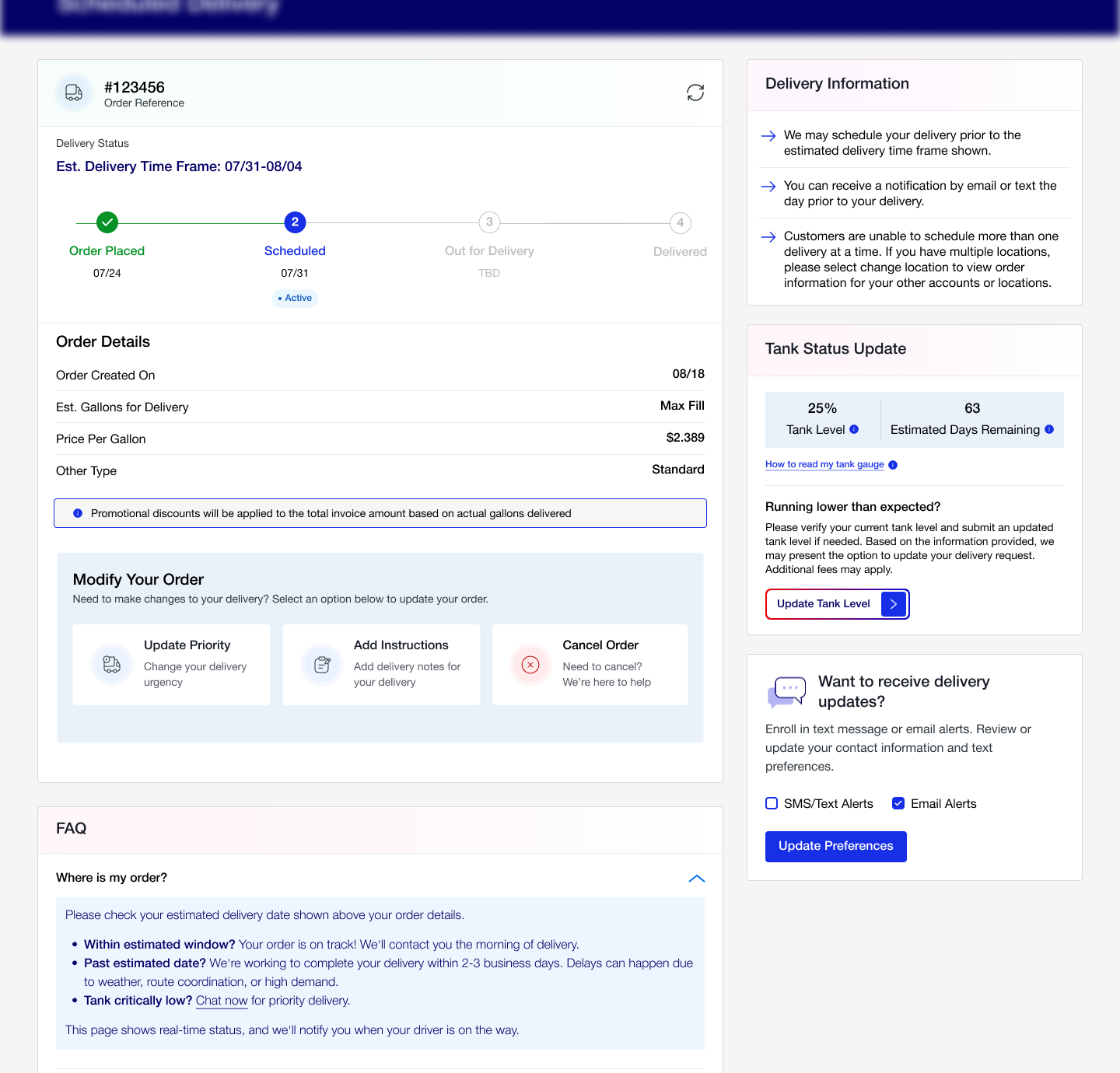Click the #123456 order reference number
The width and height of the screenshot is (1120, 1073).
pos(135,87)
